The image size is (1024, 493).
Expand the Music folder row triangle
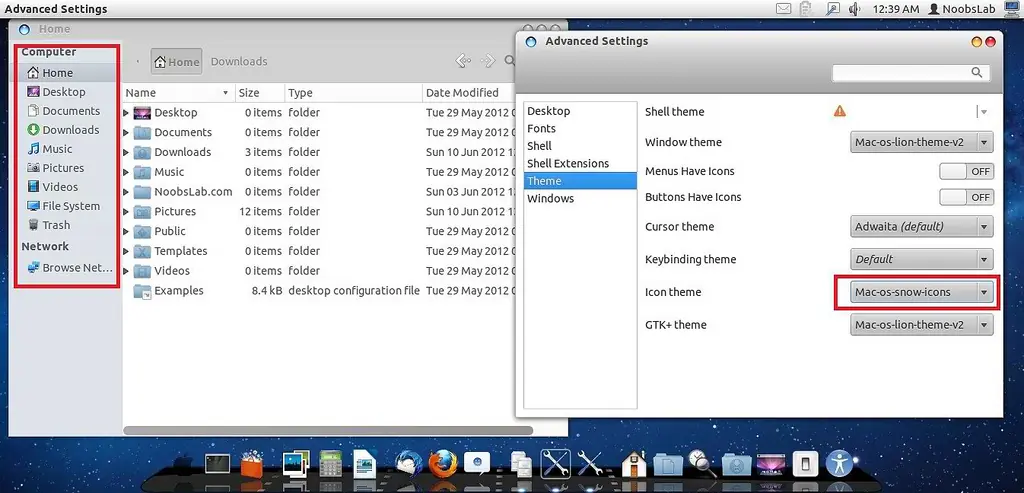[x=126, y=172]
